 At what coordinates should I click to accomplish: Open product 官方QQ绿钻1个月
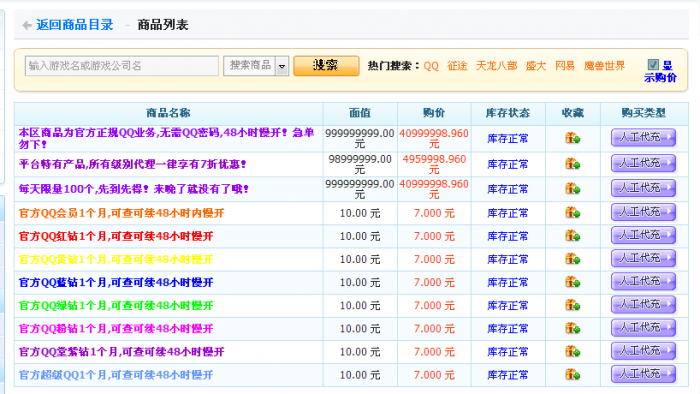point(116,306)
